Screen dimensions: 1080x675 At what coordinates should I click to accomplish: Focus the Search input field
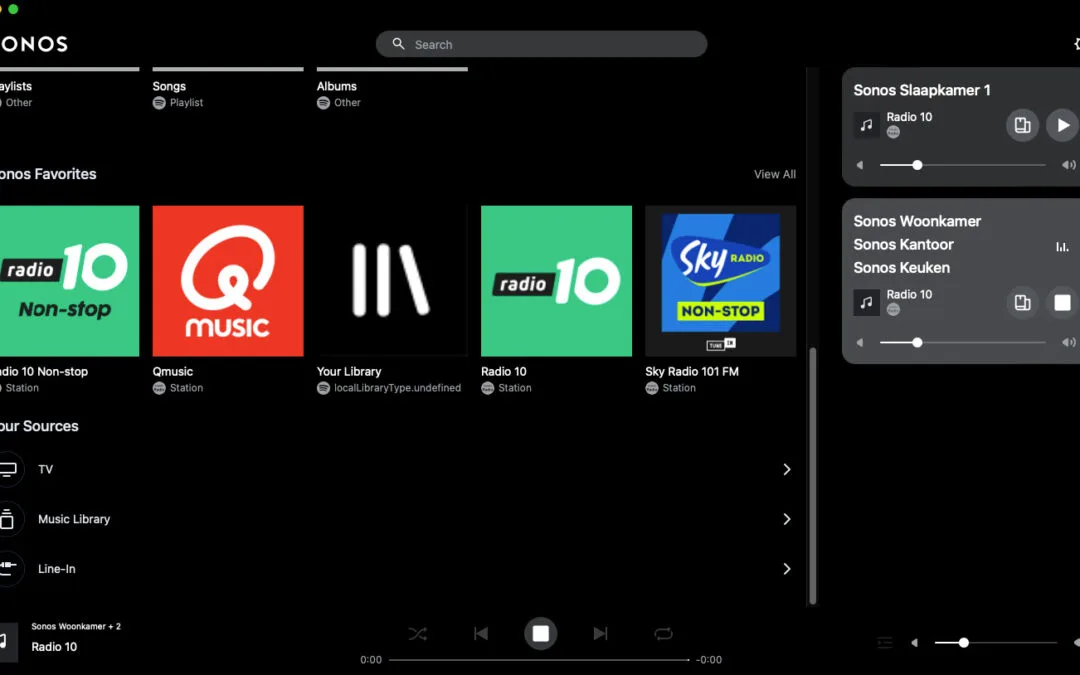point(541,44)
